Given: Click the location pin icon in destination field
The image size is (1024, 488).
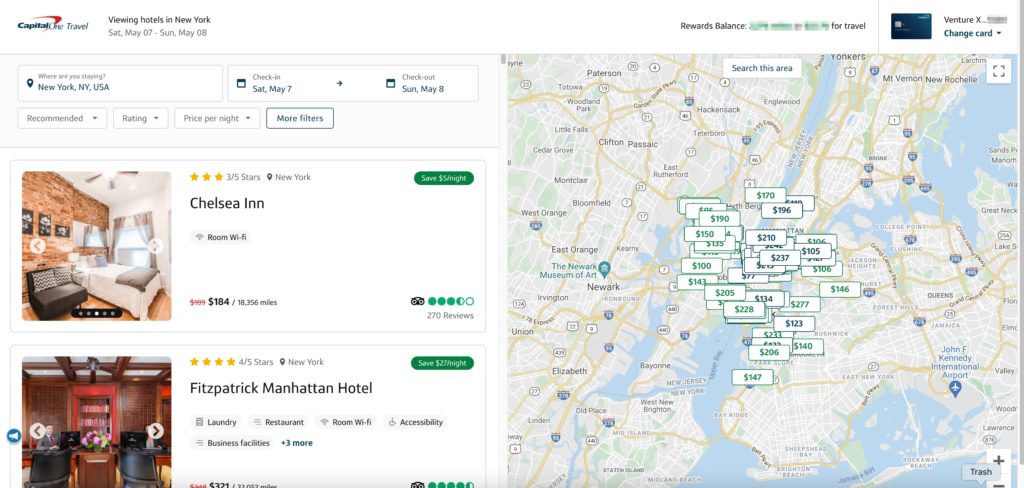Looking at the screenshot, I should (x=29, y=84).
